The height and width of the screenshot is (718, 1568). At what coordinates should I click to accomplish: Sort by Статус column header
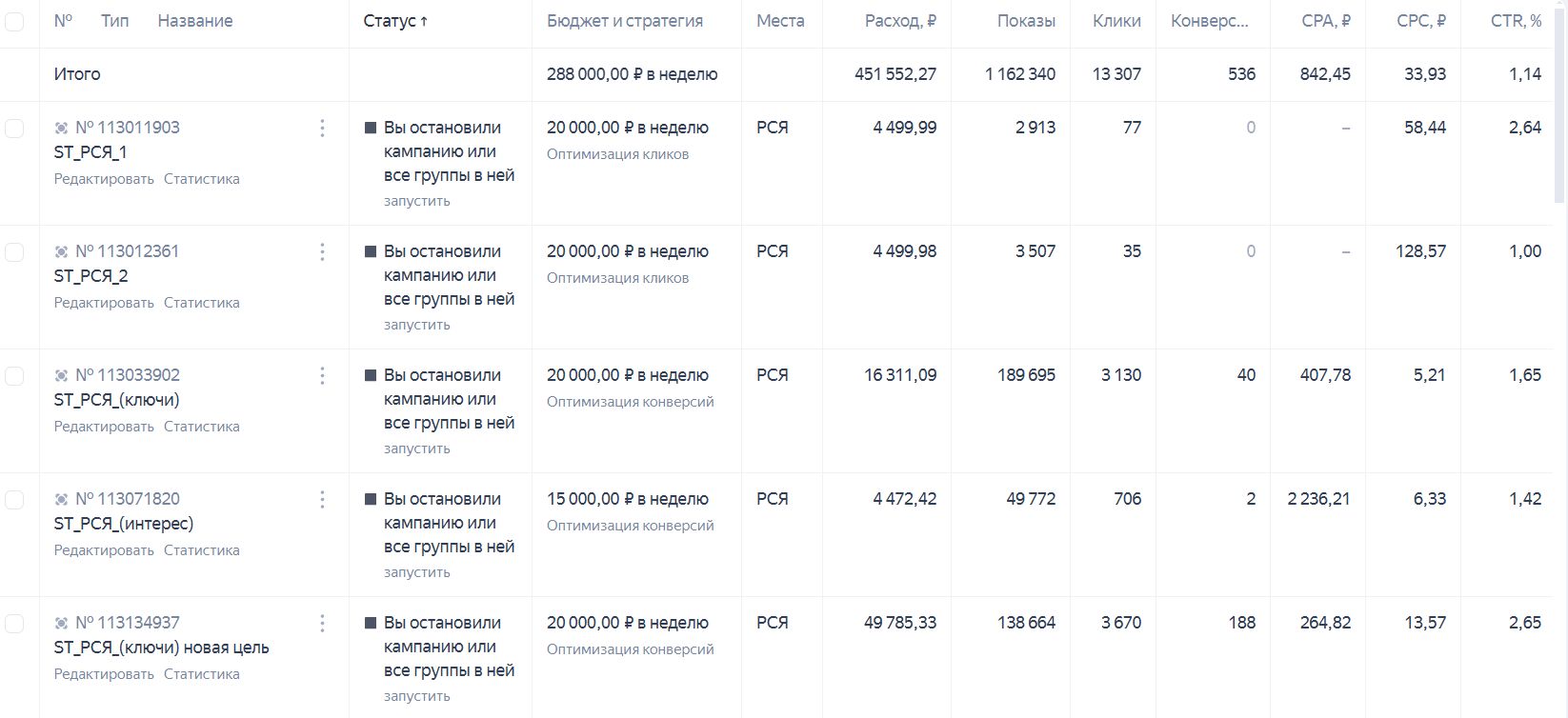[x=395, y=21]
